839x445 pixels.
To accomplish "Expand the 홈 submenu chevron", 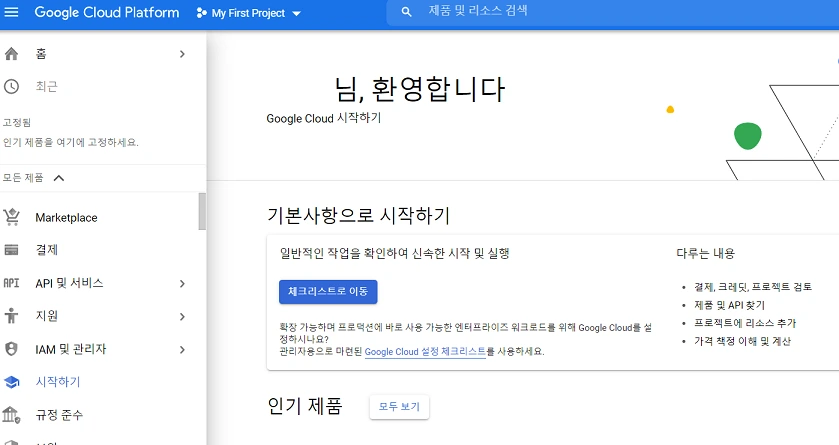I will tap(182, 54).
